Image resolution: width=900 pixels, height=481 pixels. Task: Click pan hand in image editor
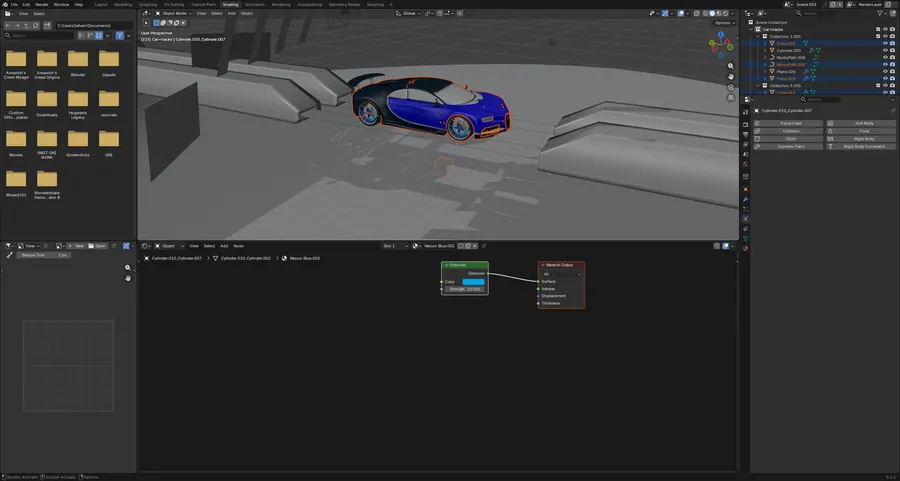(128, 278)
